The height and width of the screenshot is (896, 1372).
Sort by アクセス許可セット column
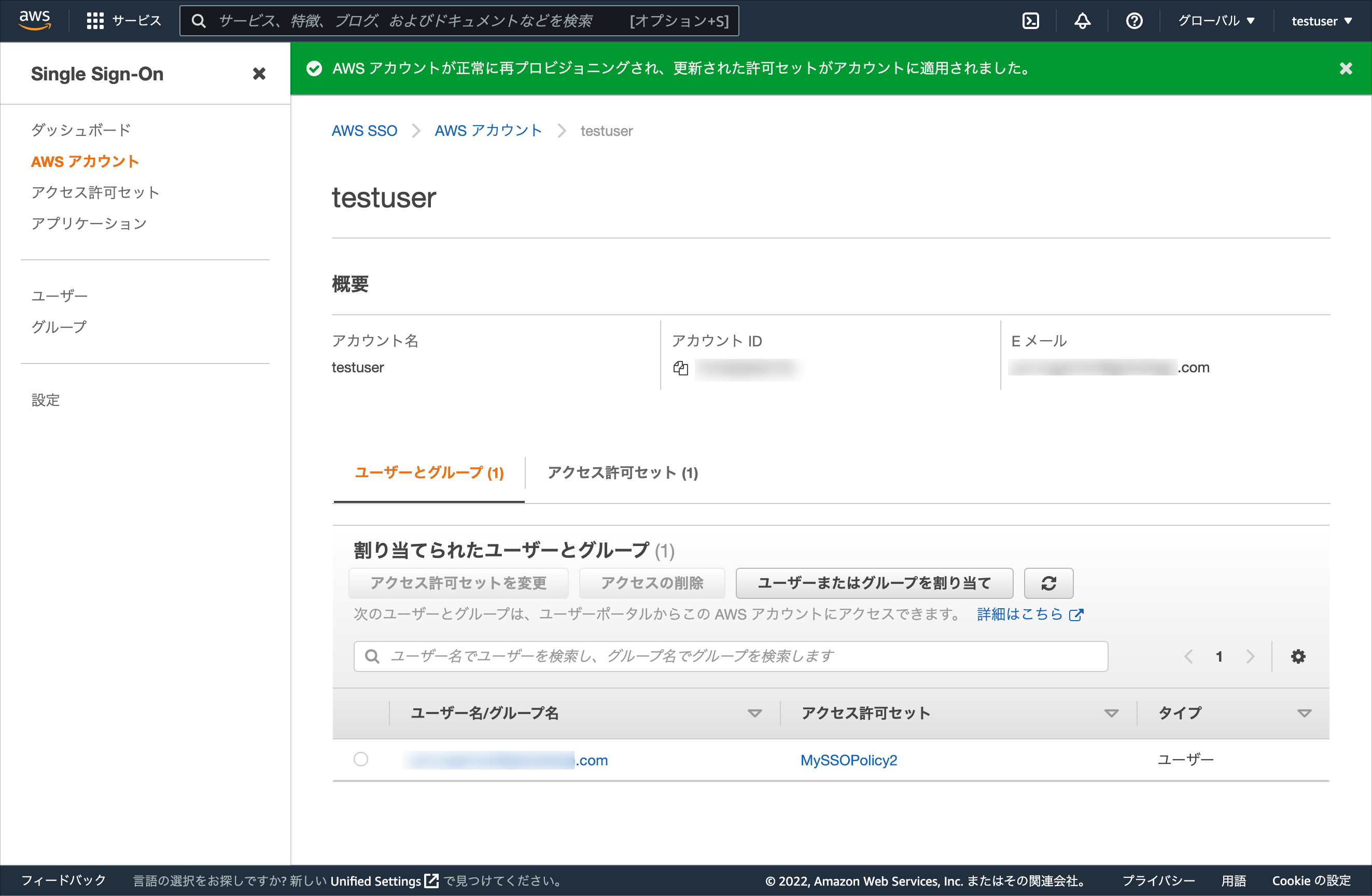(1111, 713)
